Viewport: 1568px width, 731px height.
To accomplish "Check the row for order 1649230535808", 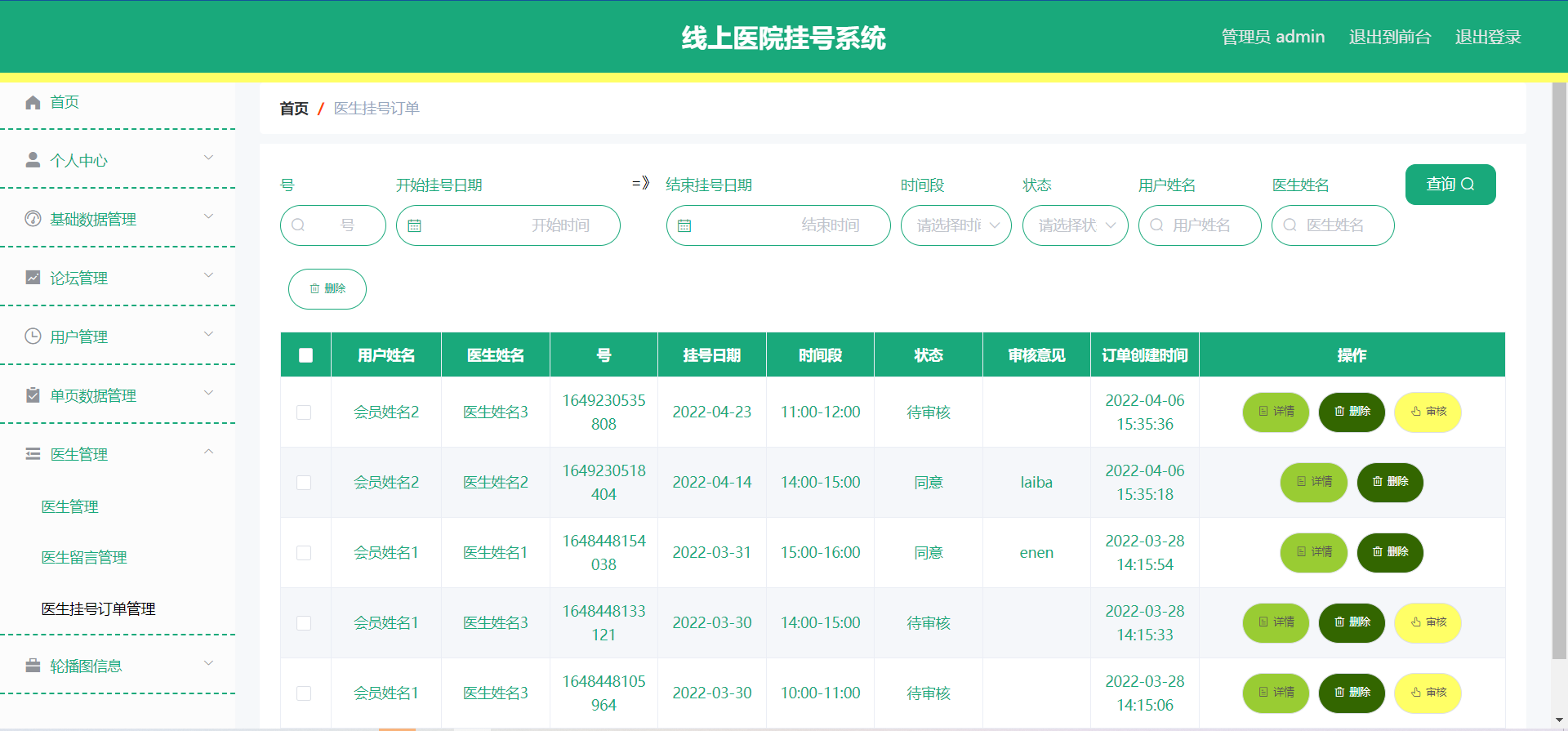I will pyautogui.click(x=304, y=412).
